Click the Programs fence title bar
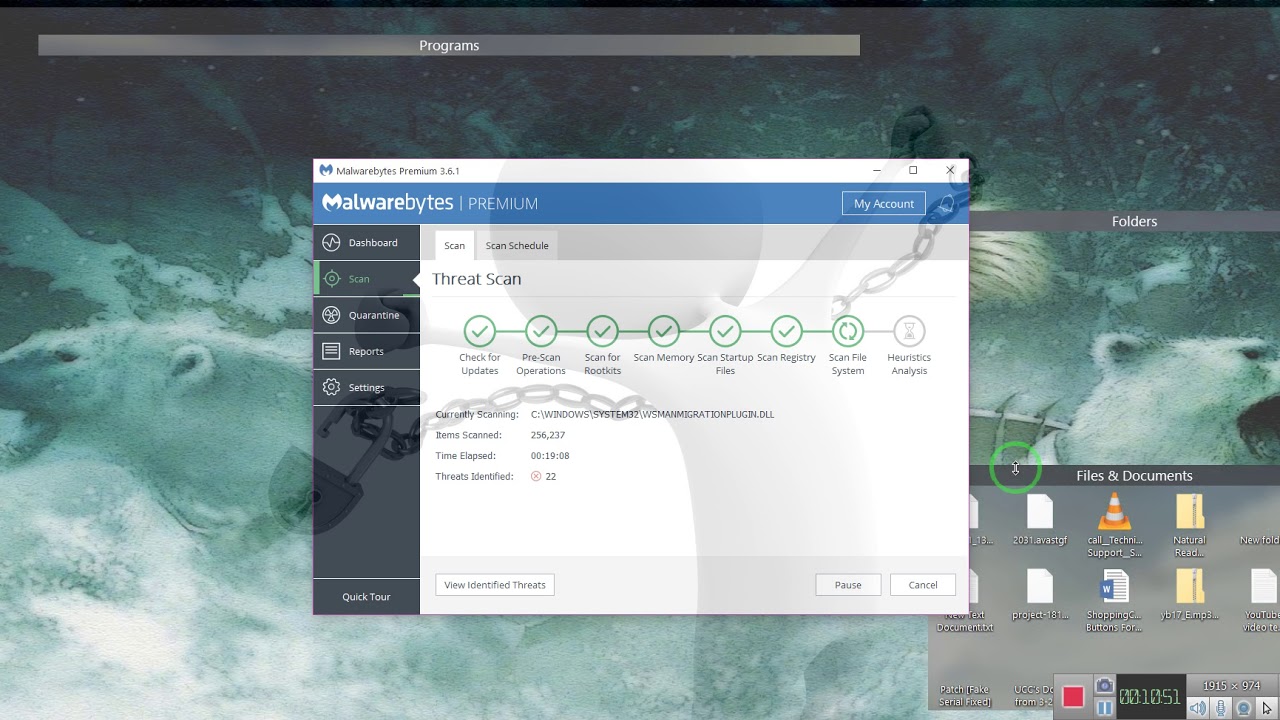This screenshot has width=1280, height=720. [449, 46]
